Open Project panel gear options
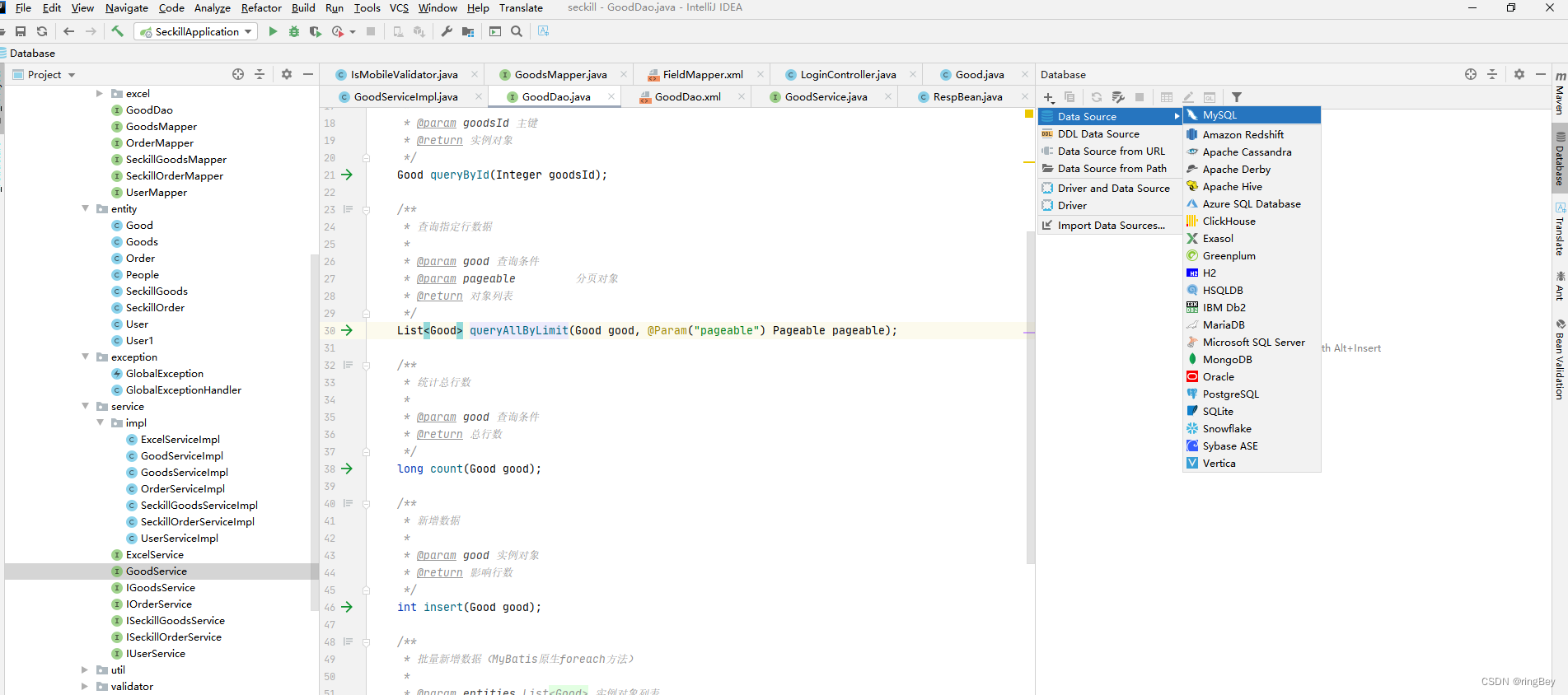1568x695 pixels. point(287,74)
